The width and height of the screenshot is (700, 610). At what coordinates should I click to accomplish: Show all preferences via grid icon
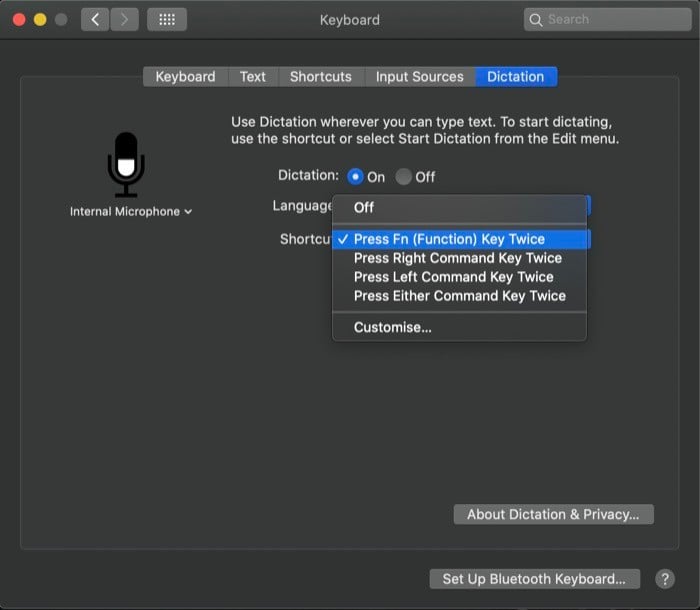point(167,20)
